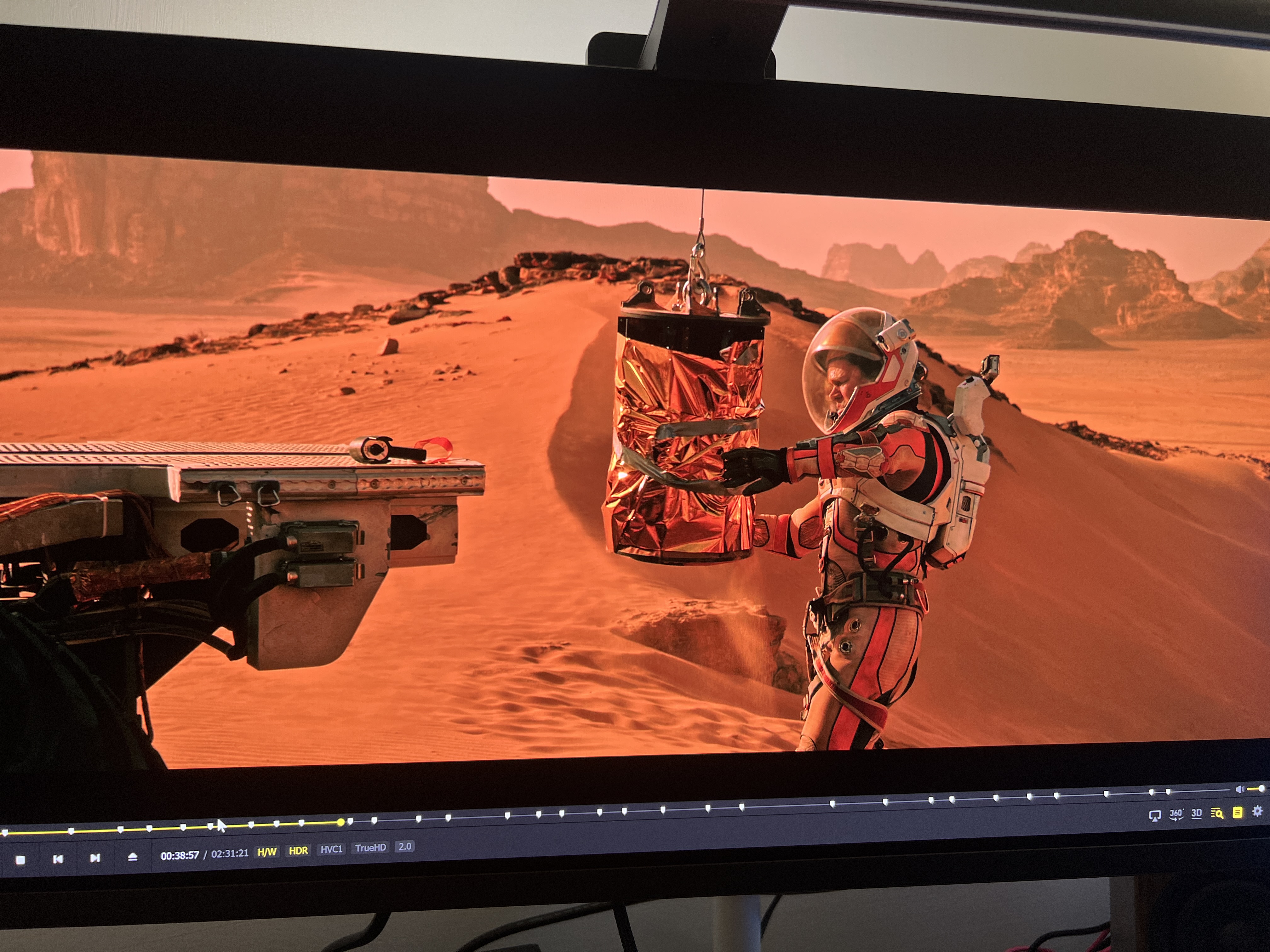Click the 2.0 audio channel badge
Image resolution: width=1270 pixels, height=952 pixels.
(x=405, y=847)
